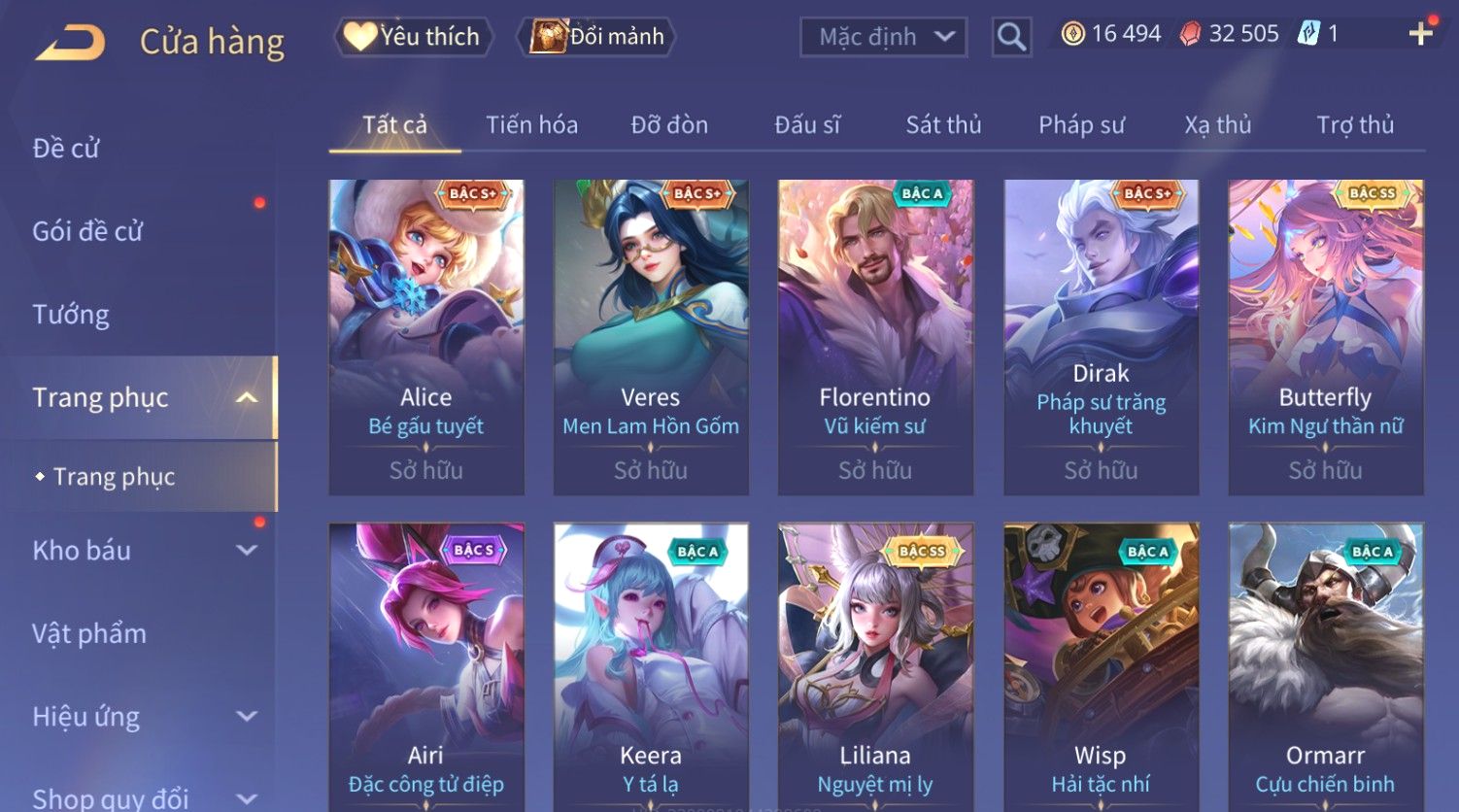Screen dimensions: 1459x812
Task: Open Yêu thích heart favorites
Action: [415, 37]
